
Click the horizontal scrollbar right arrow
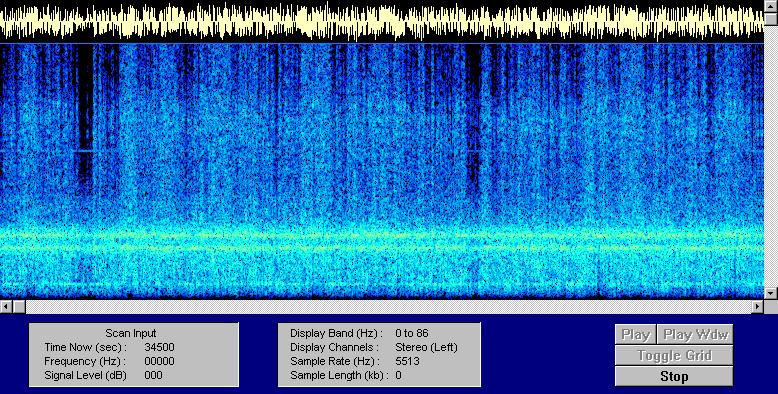click(758, 306)
